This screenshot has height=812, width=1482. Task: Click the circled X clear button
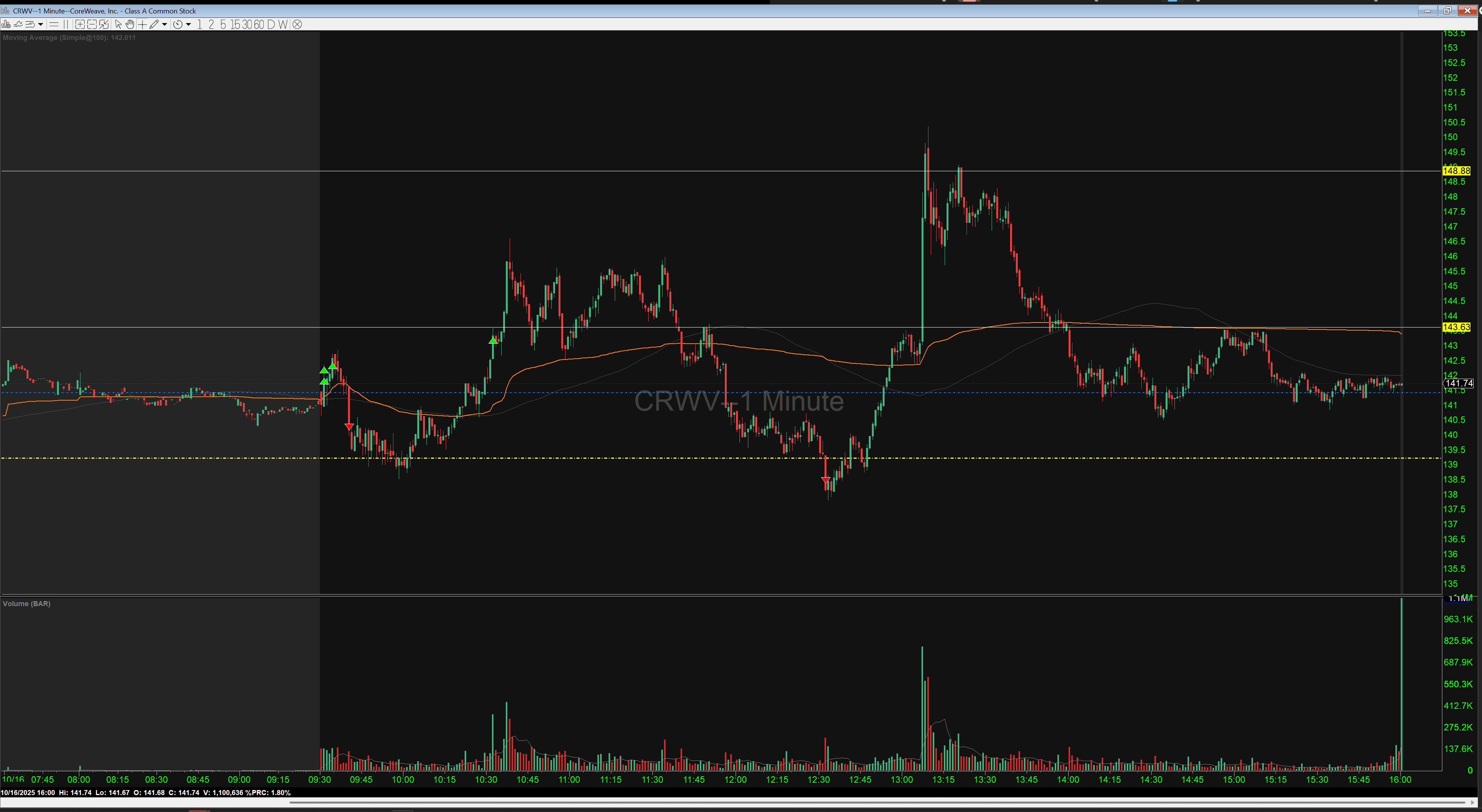tap(297, 24)
